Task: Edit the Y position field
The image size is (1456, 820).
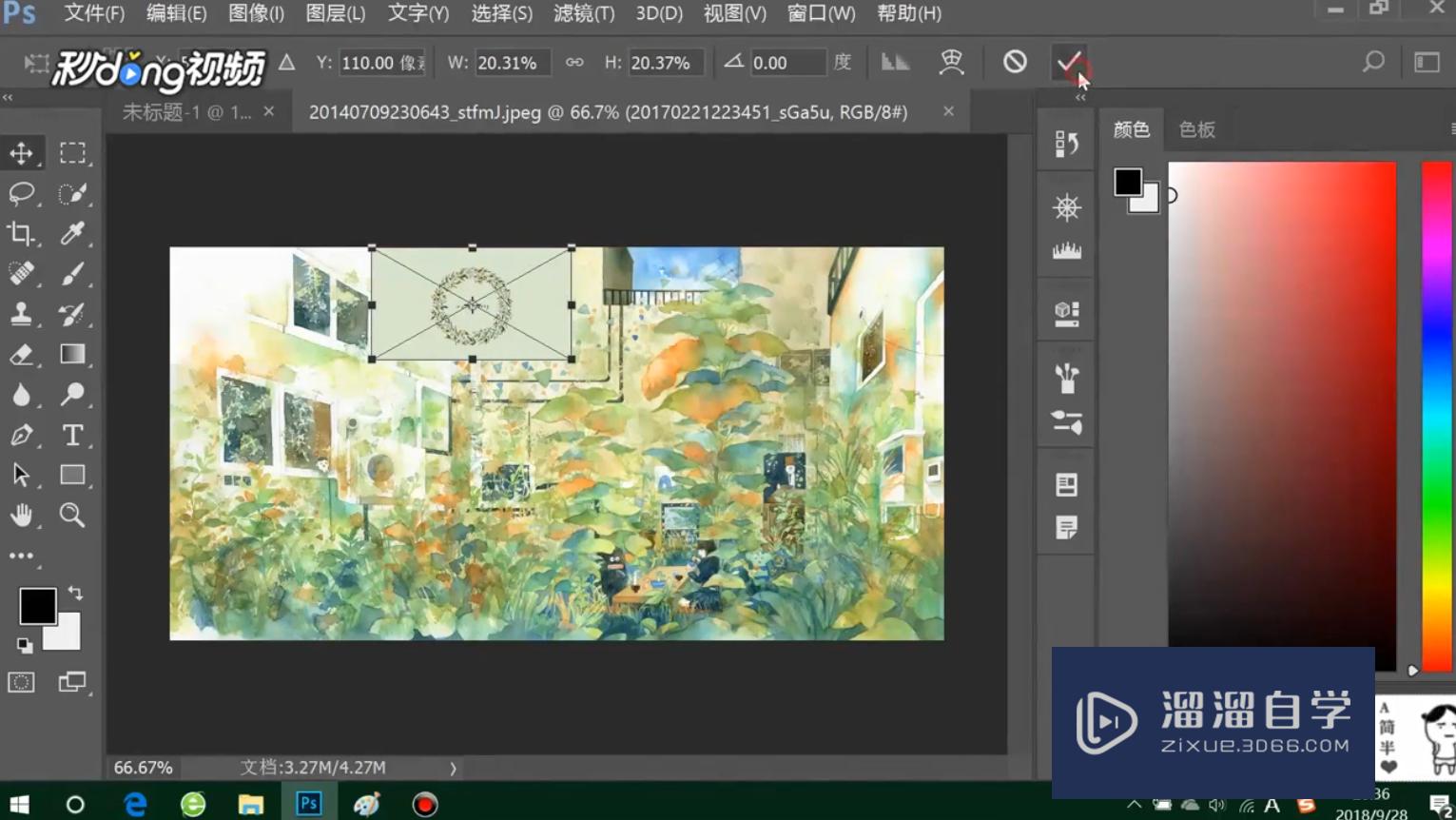Action: [383, 63]
